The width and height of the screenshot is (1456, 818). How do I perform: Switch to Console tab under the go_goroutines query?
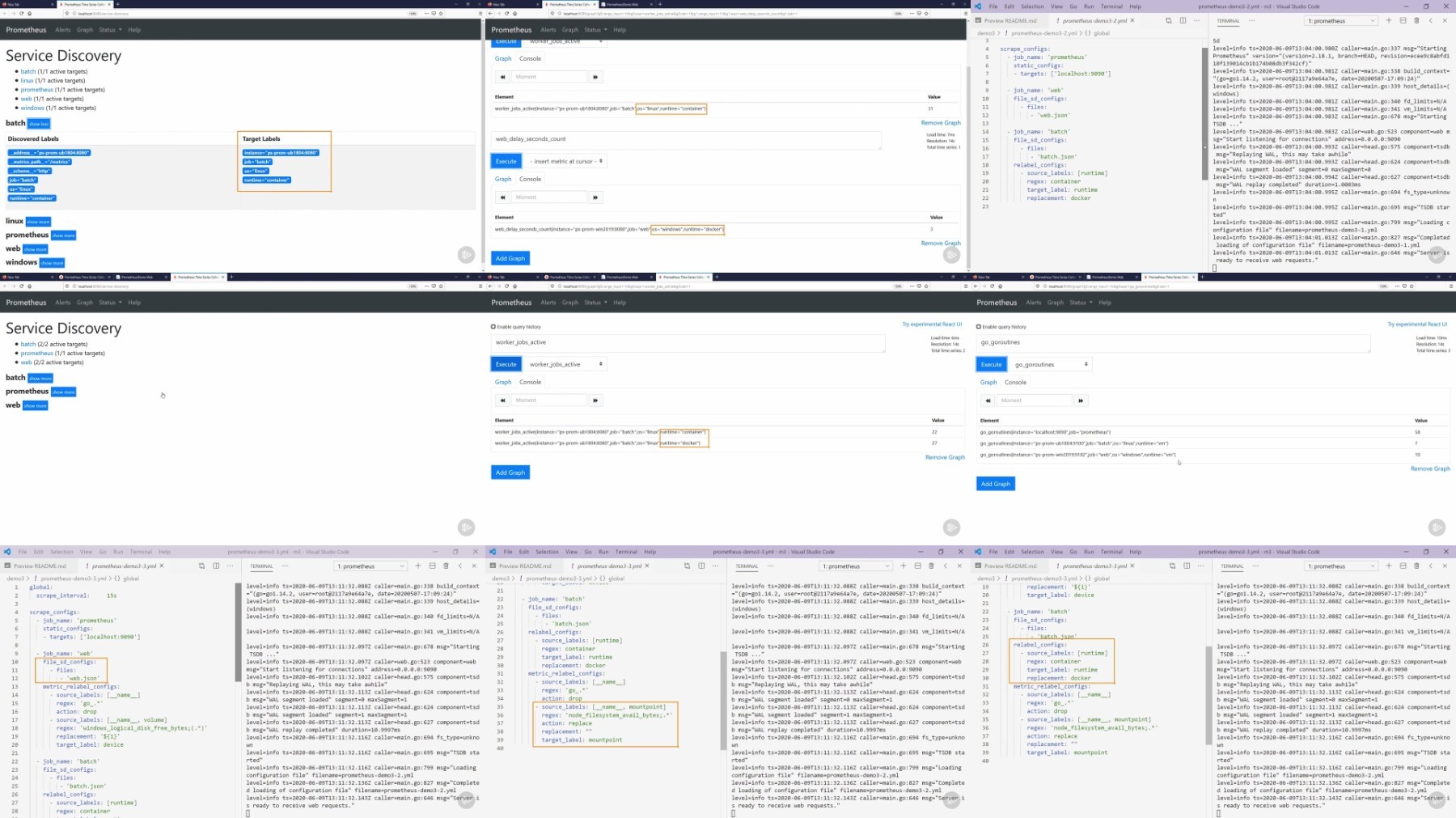1015,383
